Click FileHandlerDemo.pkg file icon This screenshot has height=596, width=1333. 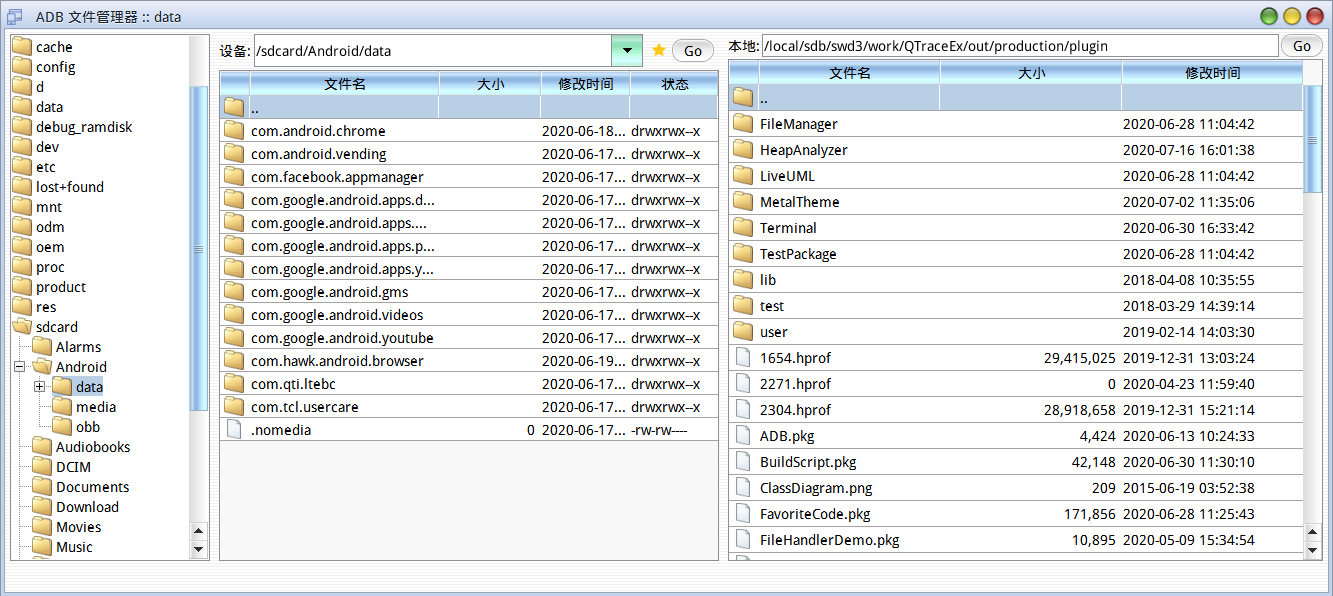[743, 540]
